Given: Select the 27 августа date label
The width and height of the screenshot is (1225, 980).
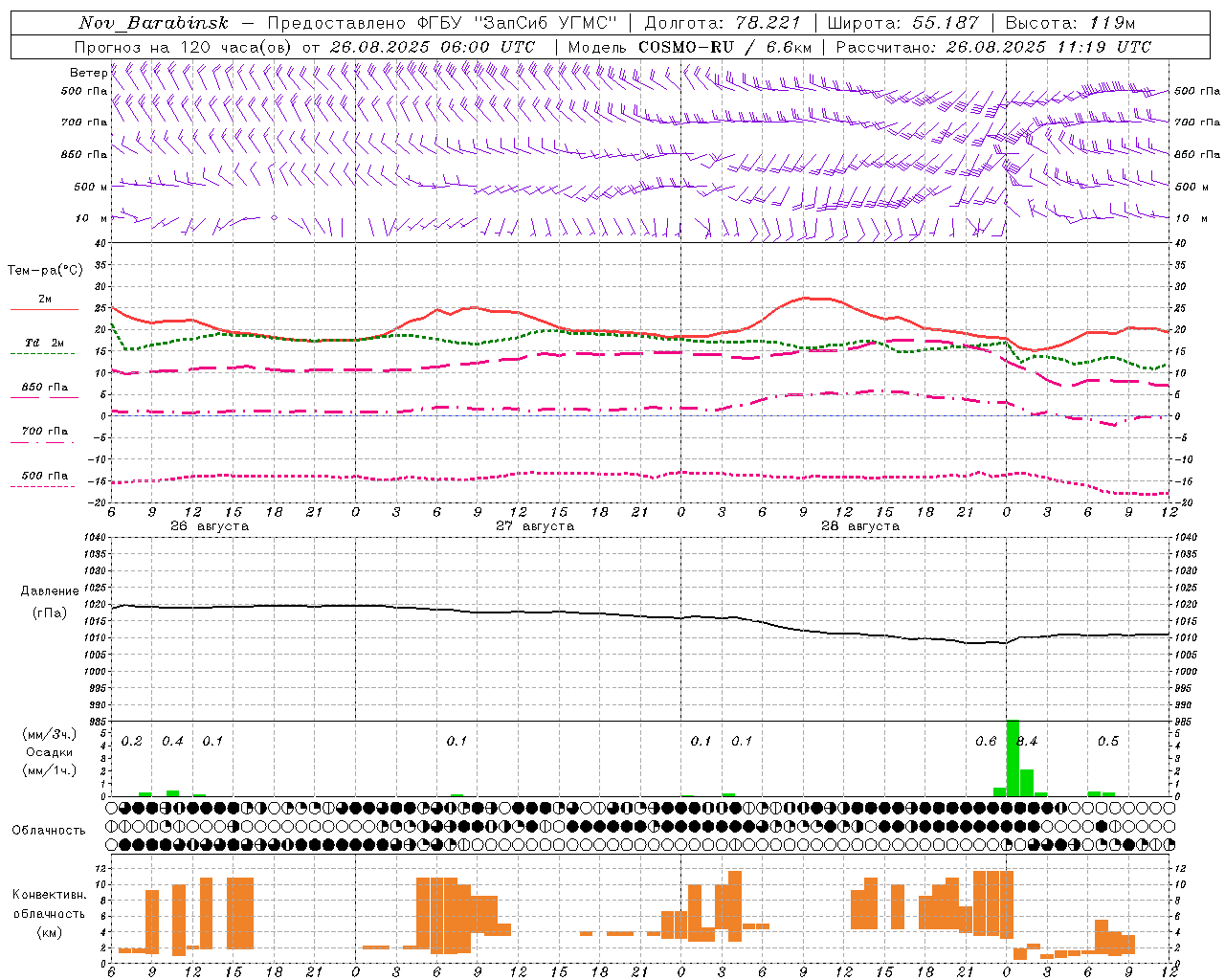Looking at the screenshot, I should pyautogui.click(x=535, y=526).
